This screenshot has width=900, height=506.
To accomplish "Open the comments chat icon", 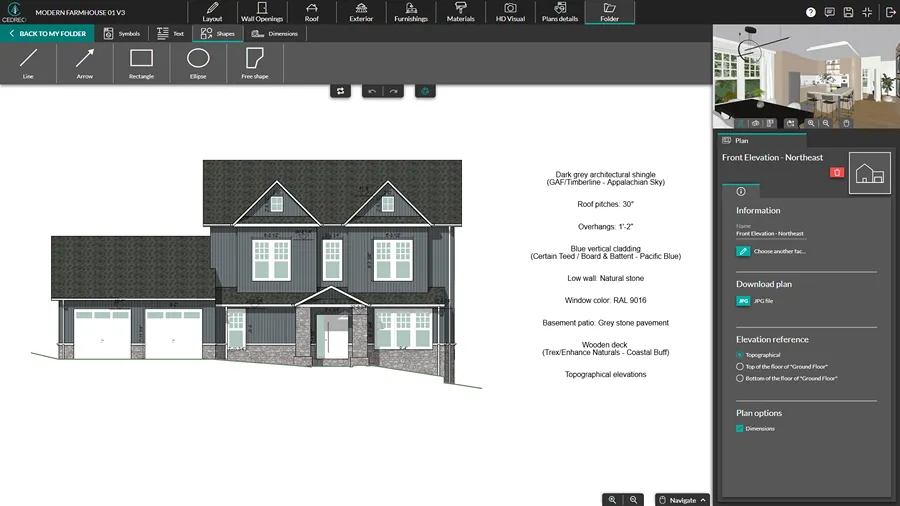I will point(829,12).
